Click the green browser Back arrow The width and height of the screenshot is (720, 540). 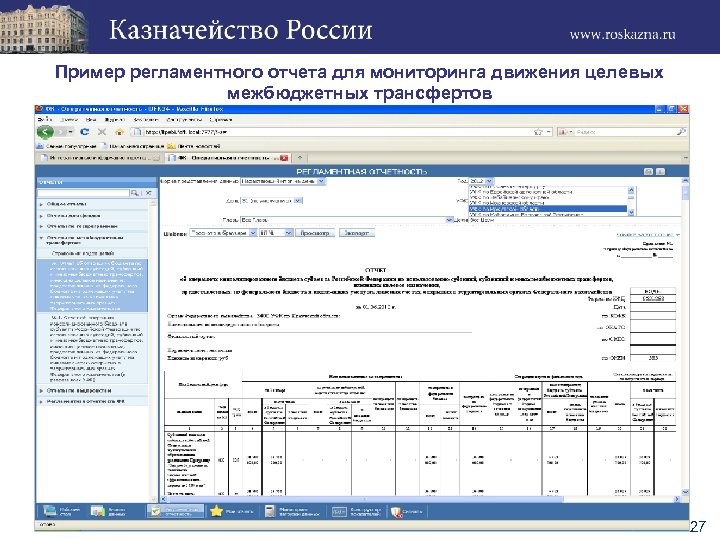pyautogui.click(x=45, y=132)
